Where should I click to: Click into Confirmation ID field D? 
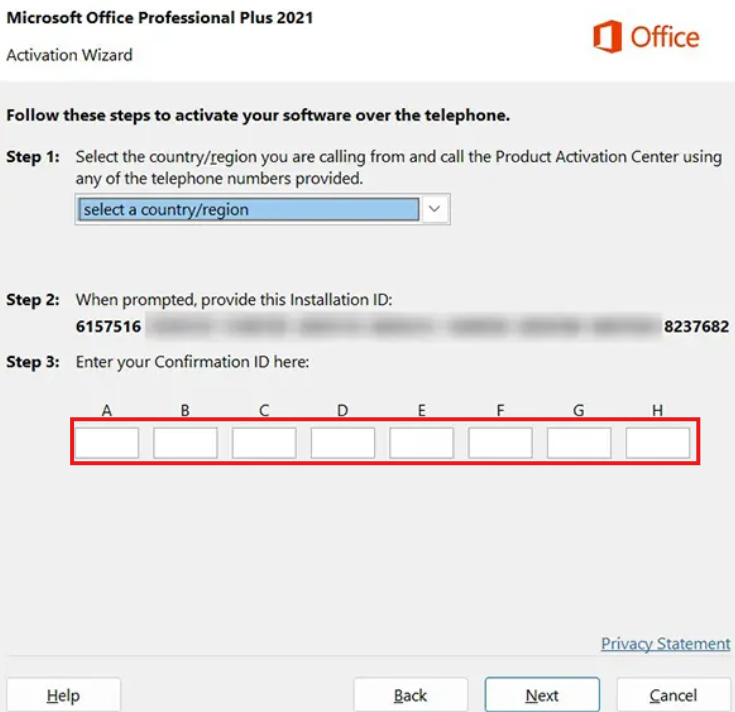[x=343, y=443]
